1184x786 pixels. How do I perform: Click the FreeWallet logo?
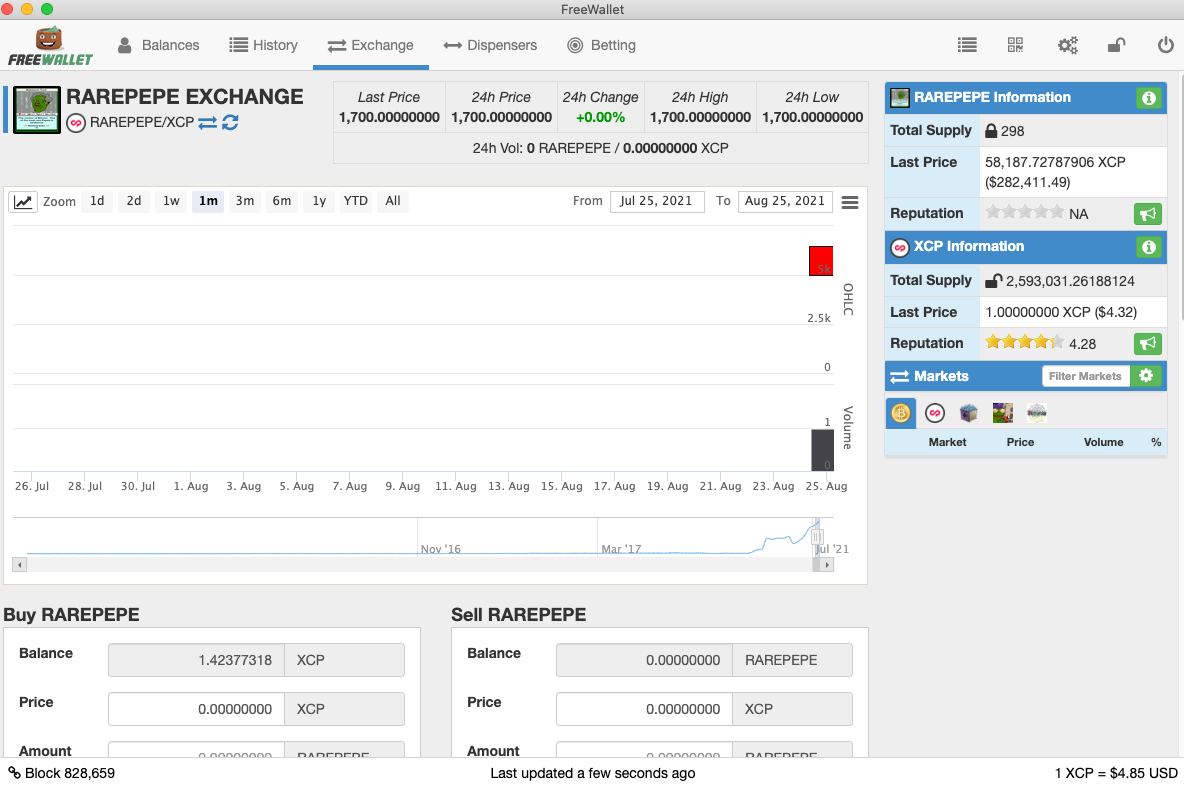[50, 46]
